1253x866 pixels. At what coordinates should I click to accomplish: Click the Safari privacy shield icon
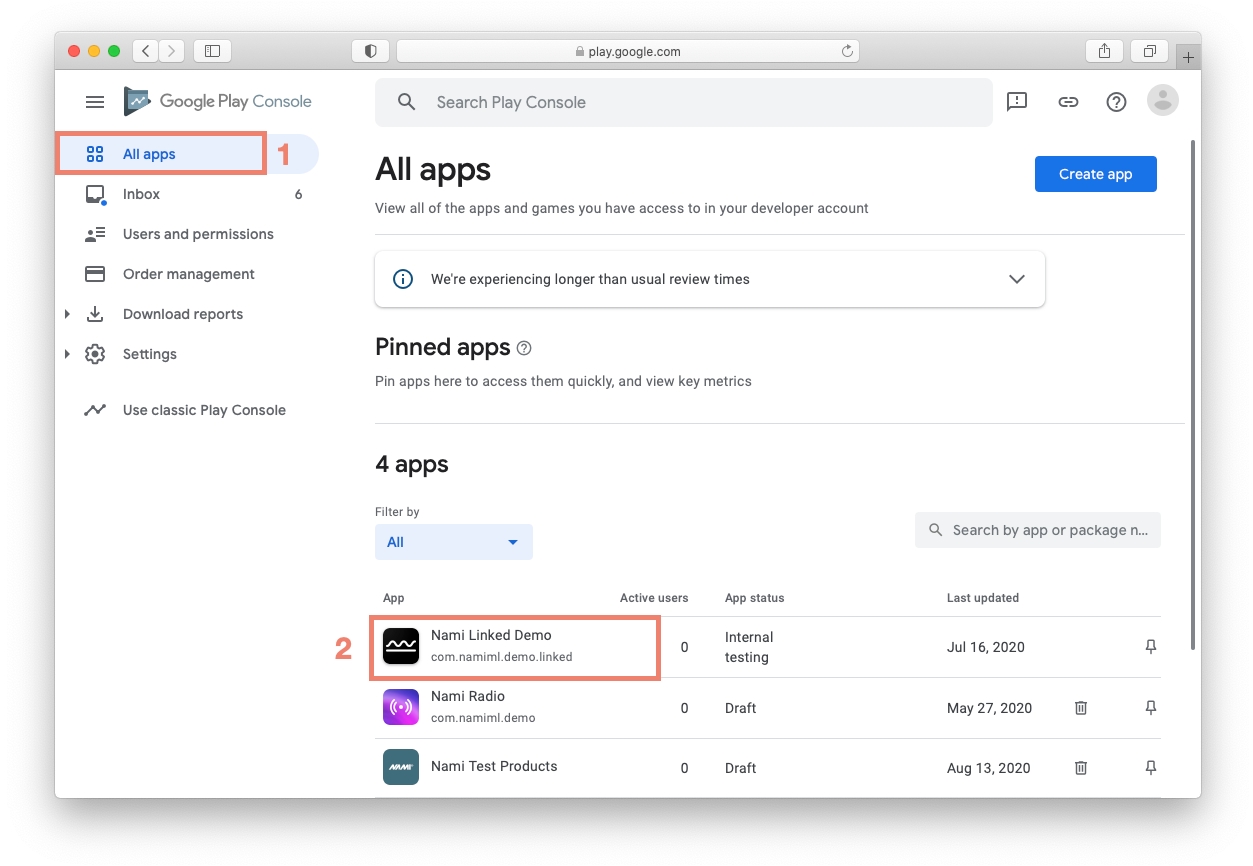click(x=370, y=51)
